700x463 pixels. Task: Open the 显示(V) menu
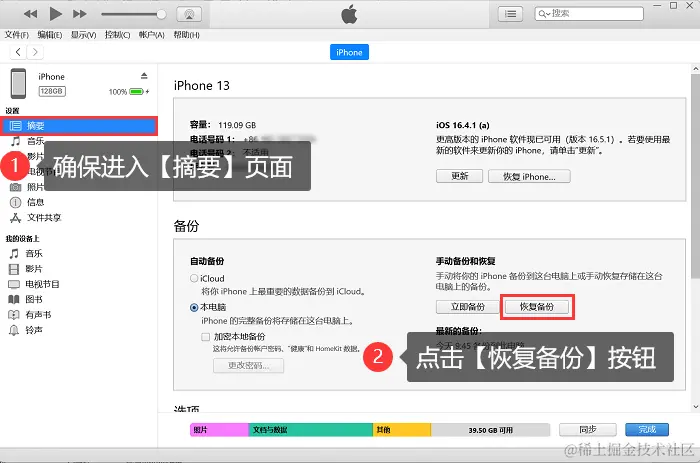tap(83, 35)
